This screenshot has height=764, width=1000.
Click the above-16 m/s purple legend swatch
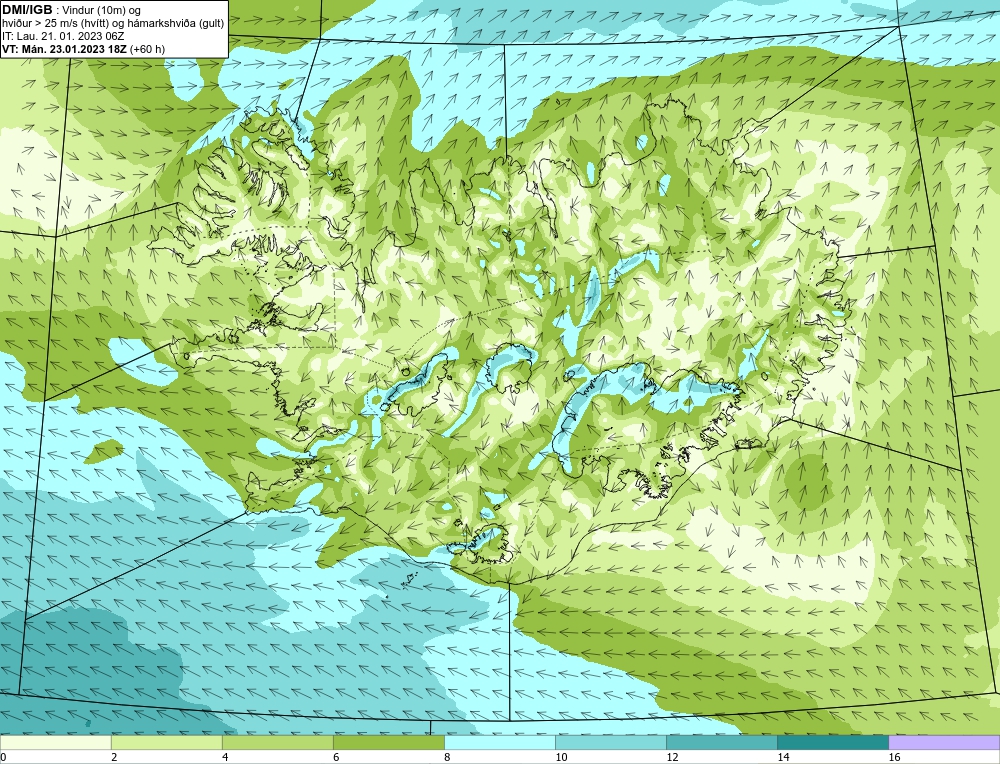(x=944, y=742)
